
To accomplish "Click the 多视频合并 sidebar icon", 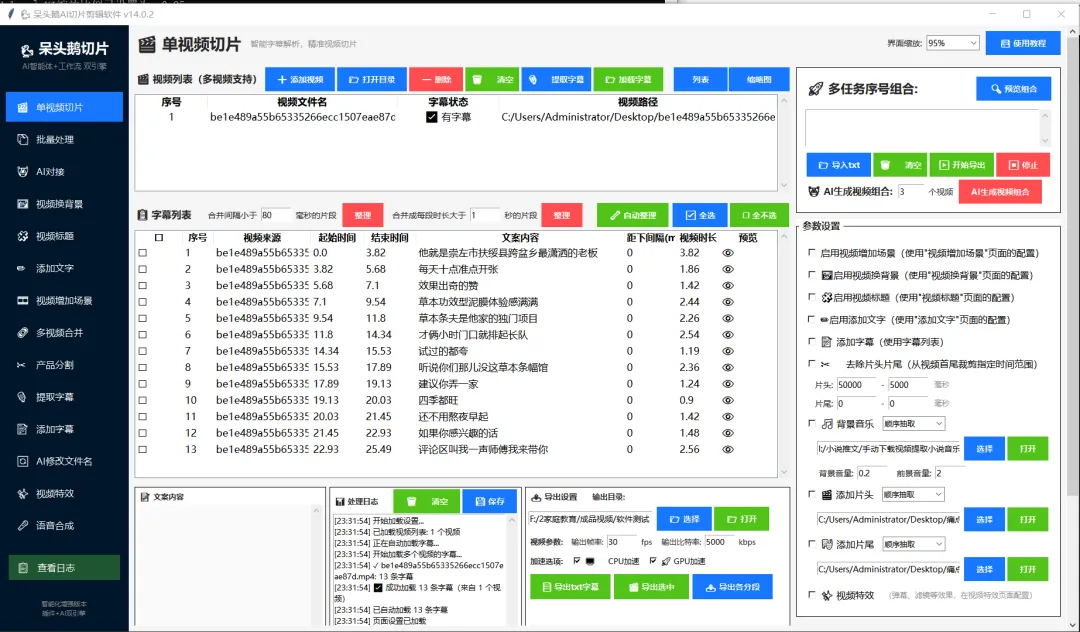I will point(23,333).
